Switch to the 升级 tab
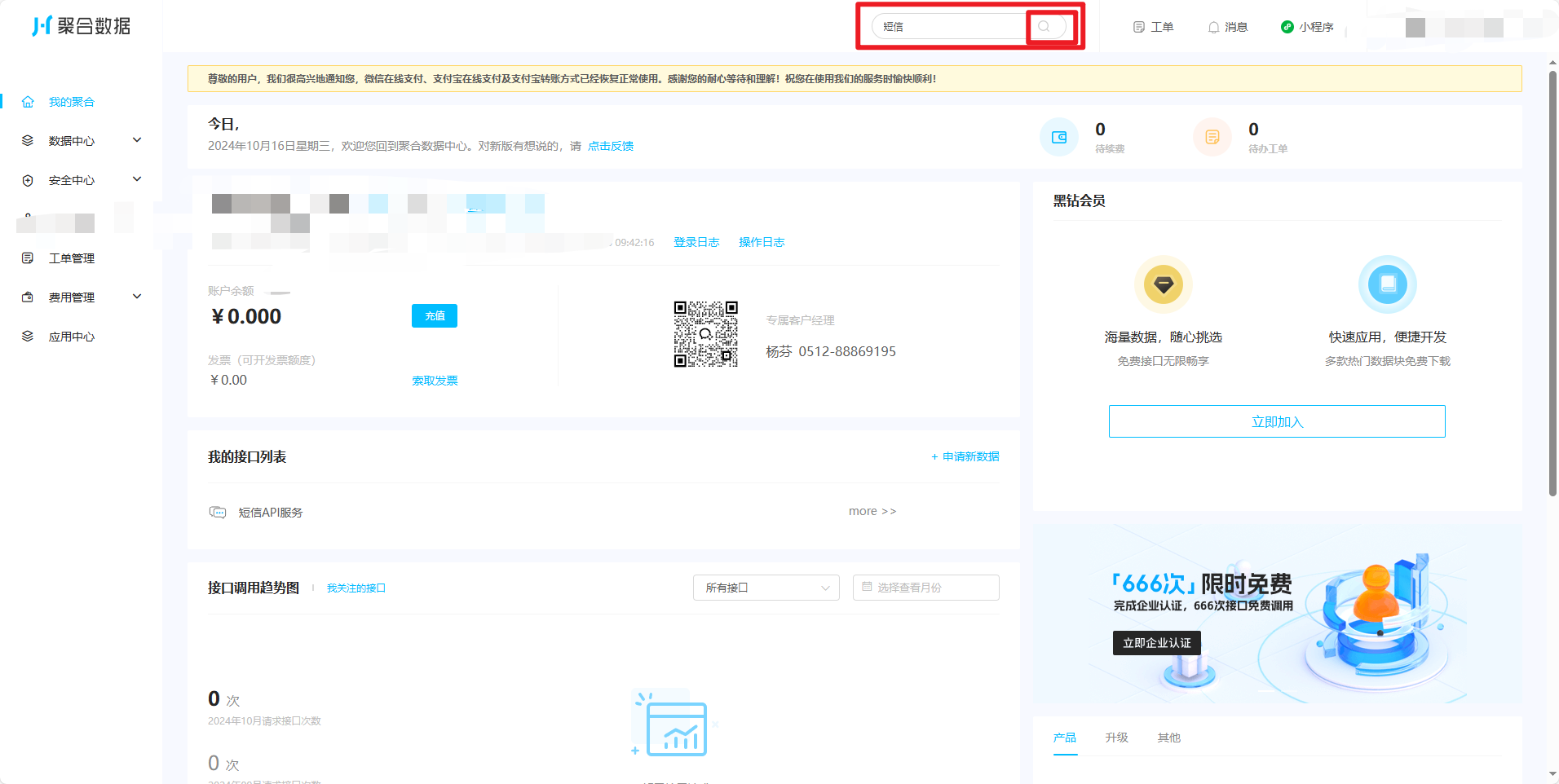1559x784 pixels. point(1117,738)
